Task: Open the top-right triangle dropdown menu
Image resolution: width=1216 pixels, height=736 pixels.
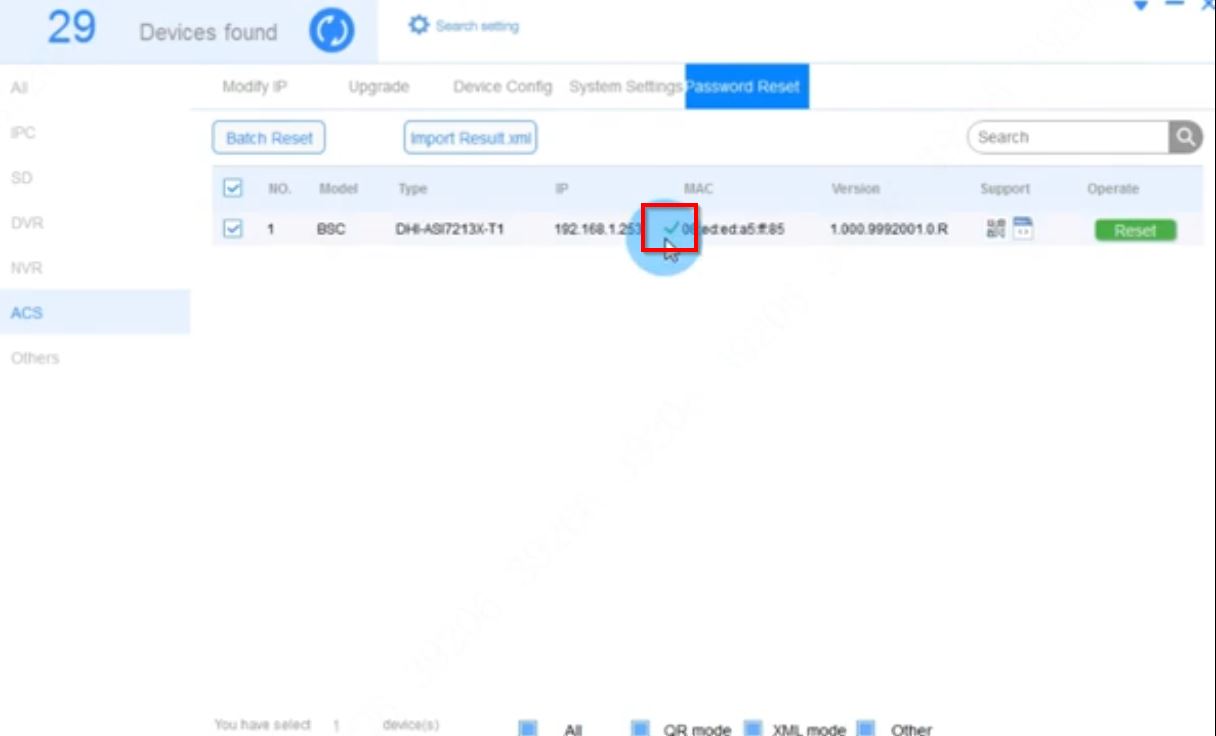Action: (x=1141, y=5)
